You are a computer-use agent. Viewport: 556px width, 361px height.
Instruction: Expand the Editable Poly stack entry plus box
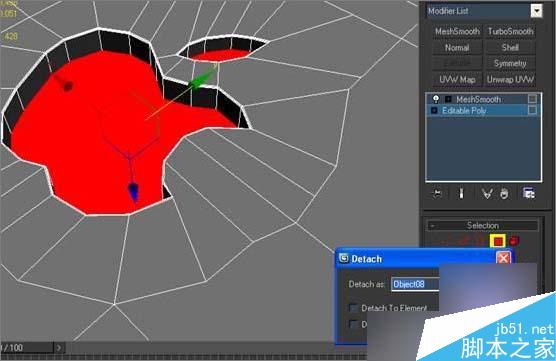click(x=434, y=111)
